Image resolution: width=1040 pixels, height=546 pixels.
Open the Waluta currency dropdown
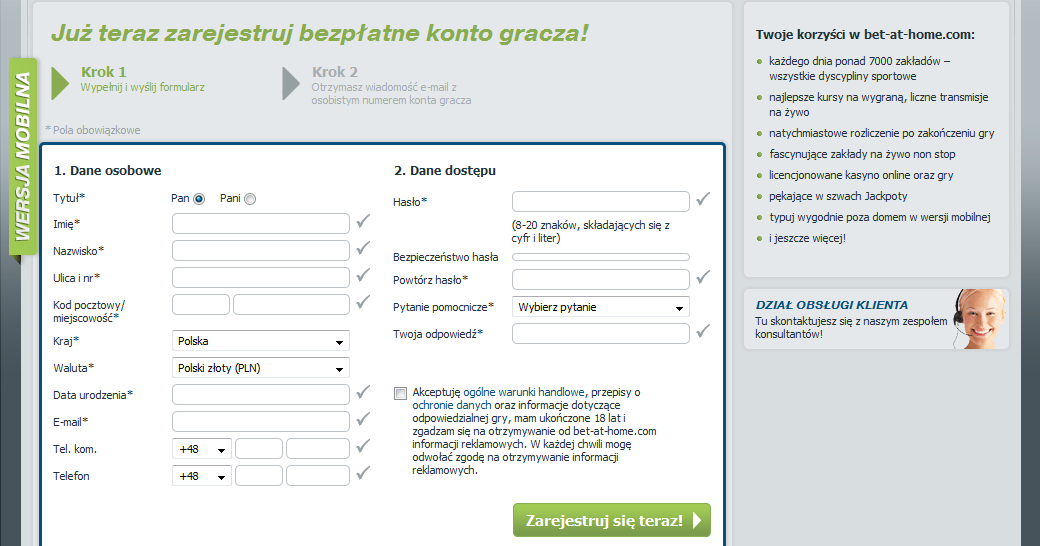coord(261,368)
